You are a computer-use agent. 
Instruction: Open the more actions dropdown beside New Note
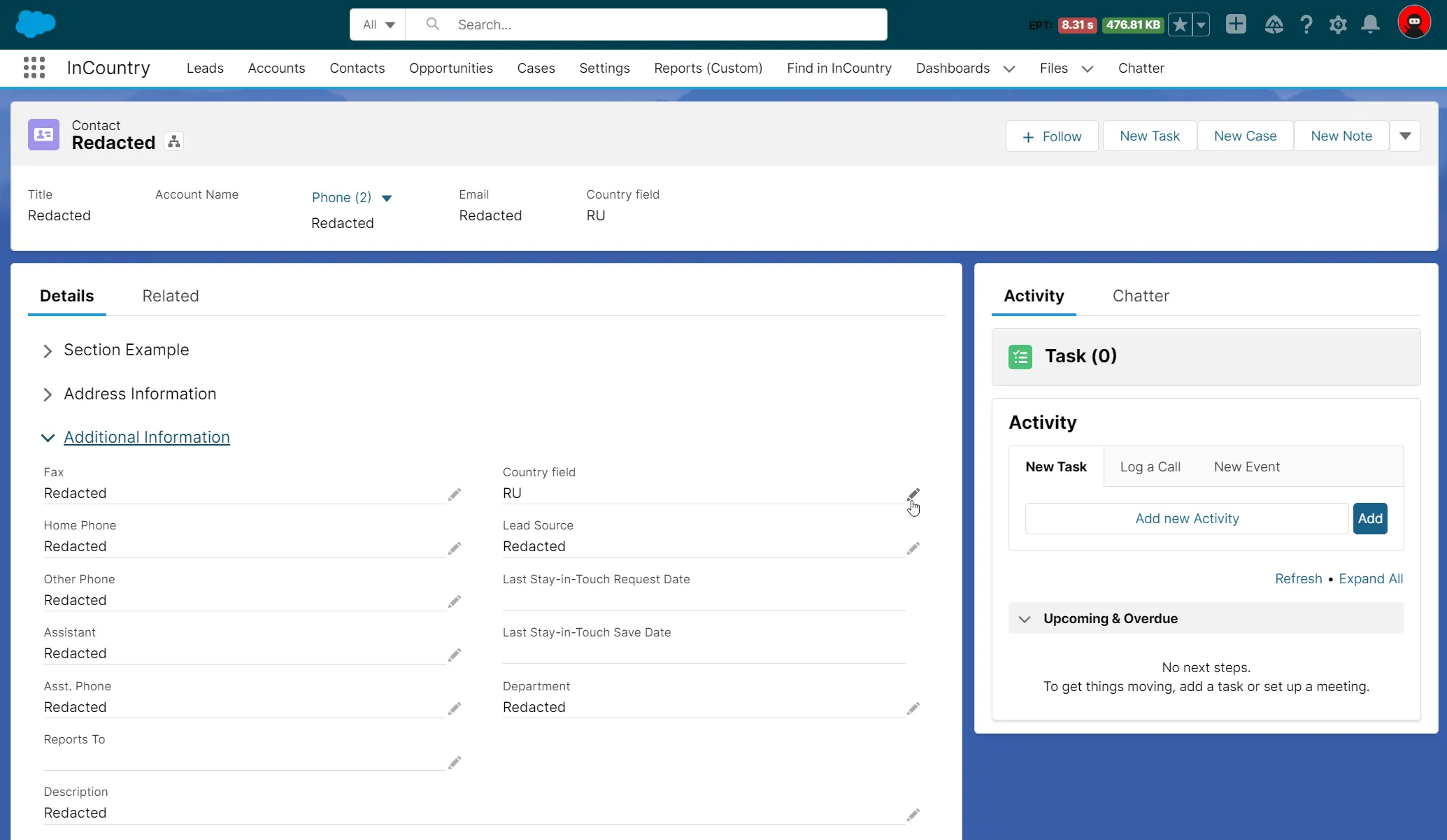(x=1404, y=136)
